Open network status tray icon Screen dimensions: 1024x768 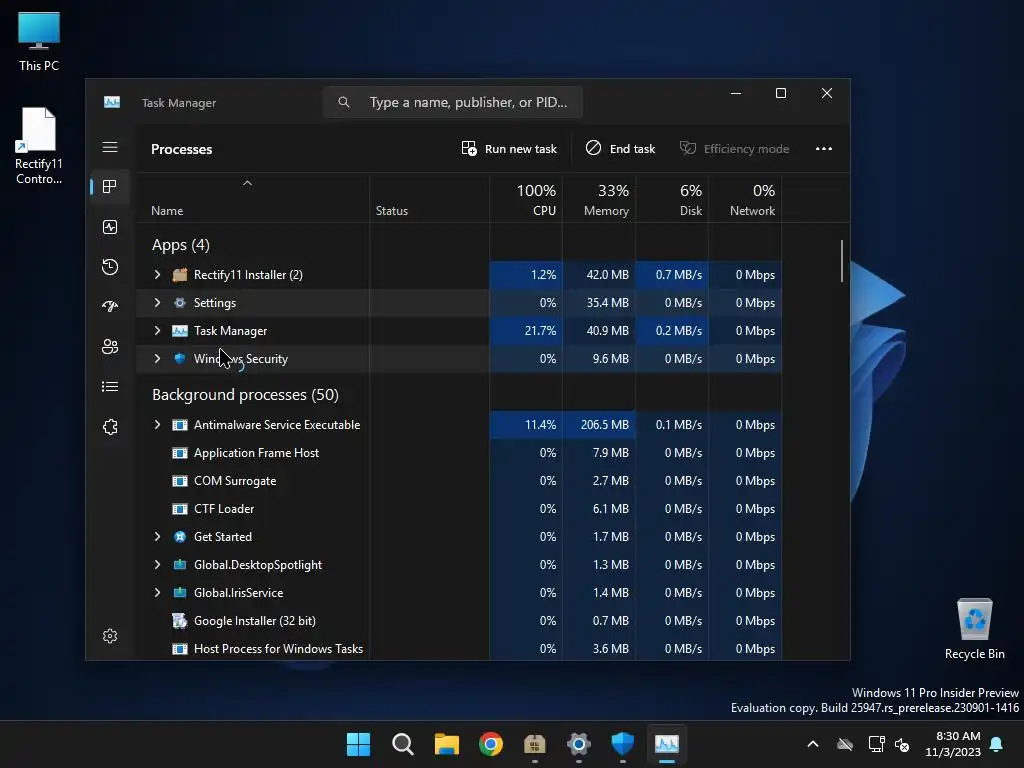[876, 744]
